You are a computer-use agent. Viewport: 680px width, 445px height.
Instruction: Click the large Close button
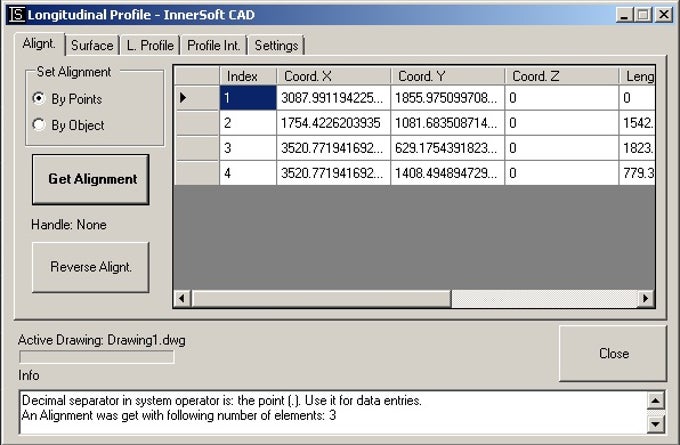click(x=613, y=353)
